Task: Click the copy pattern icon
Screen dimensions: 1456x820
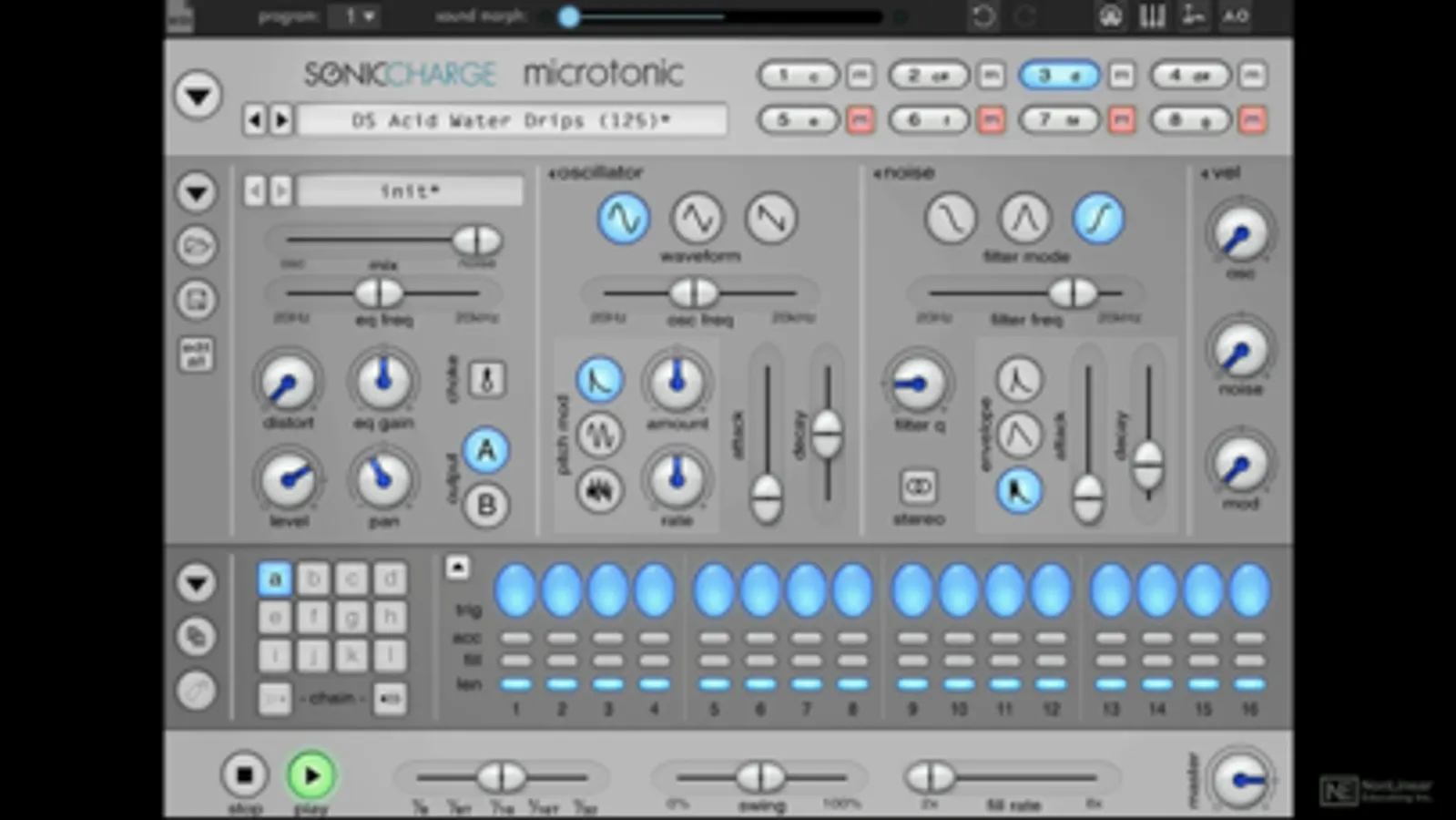Action: (197, 636)
